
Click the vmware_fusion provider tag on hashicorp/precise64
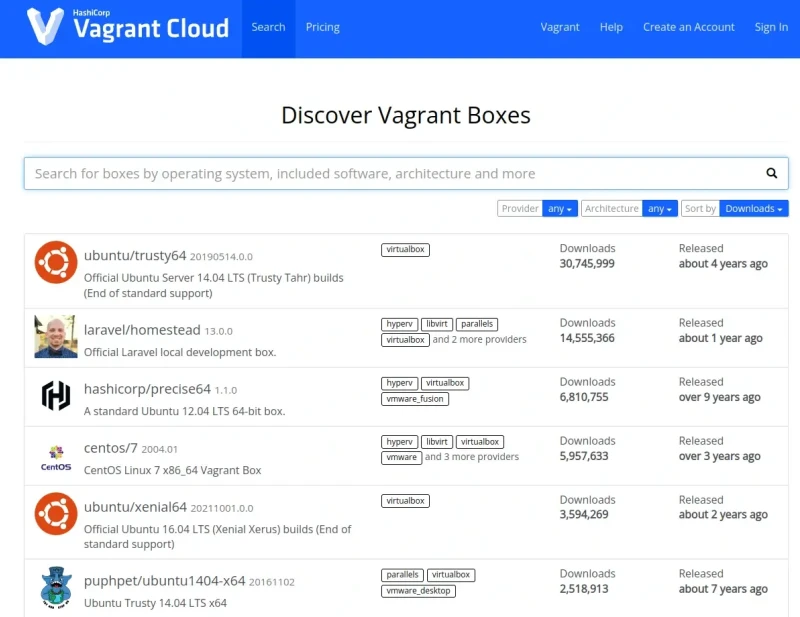click(x=415, y=399)
